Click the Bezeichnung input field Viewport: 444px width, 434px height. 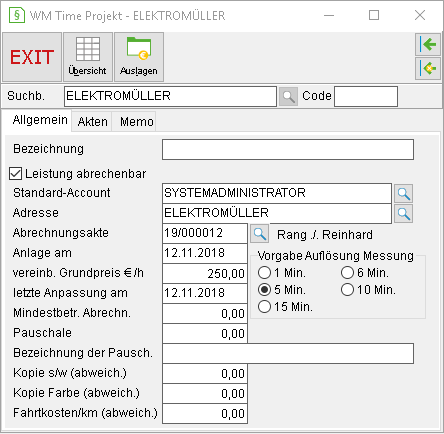288,150
